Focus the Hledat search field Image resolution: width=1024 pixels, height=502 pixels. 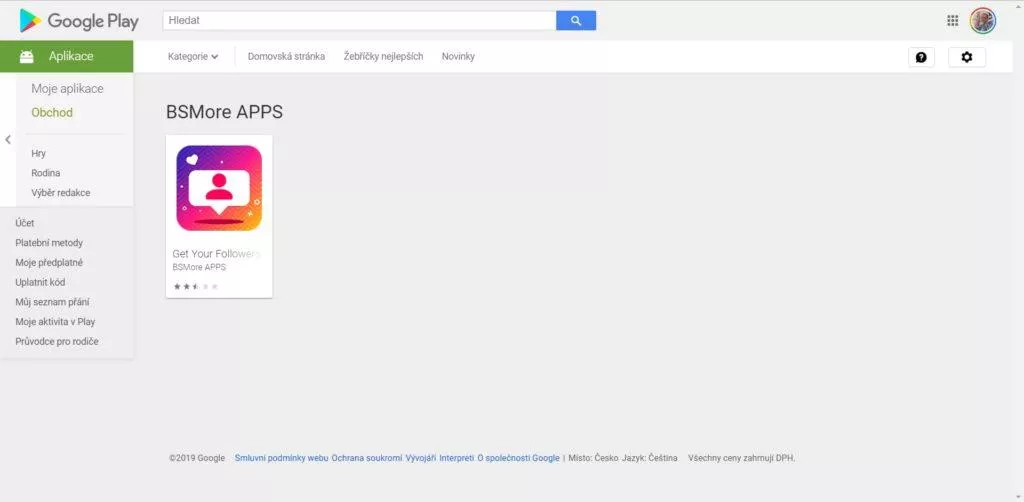pyautogui.click(x=359, y=20)
